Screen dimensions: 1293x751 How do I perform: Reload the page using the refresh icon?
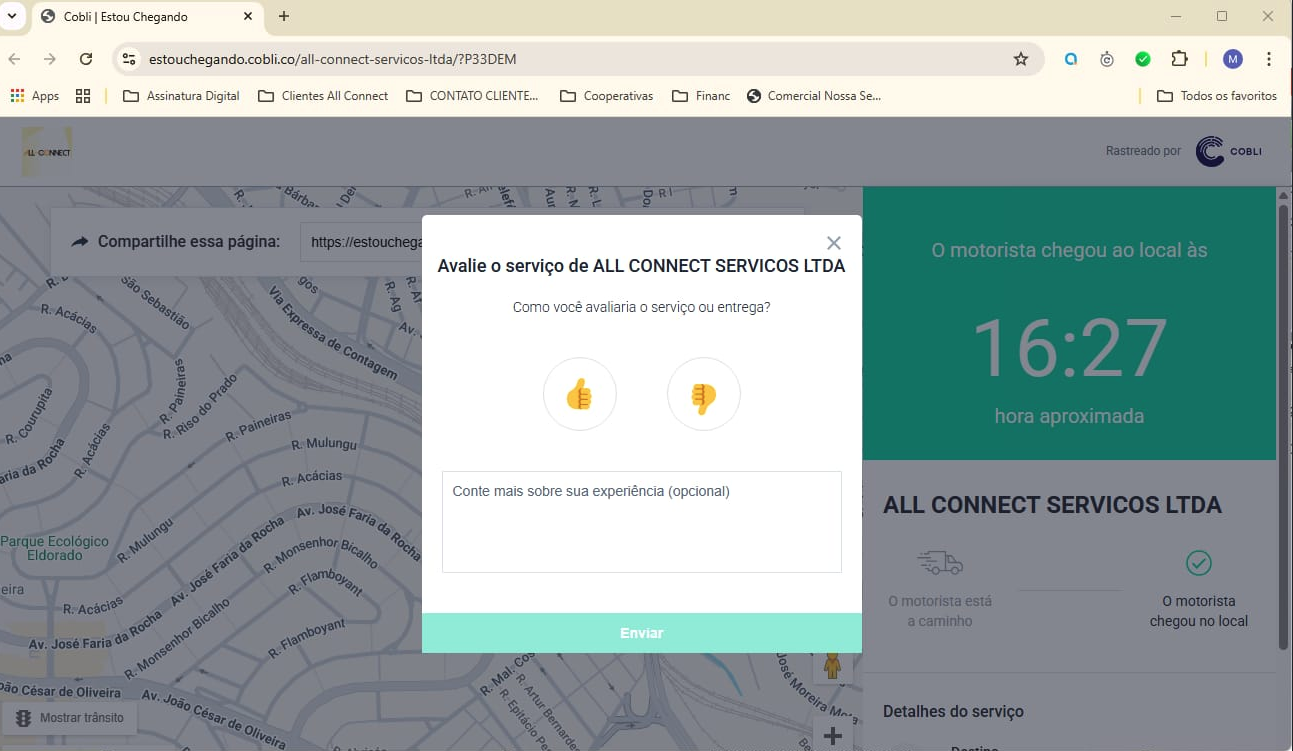click(x=86, y=59)
